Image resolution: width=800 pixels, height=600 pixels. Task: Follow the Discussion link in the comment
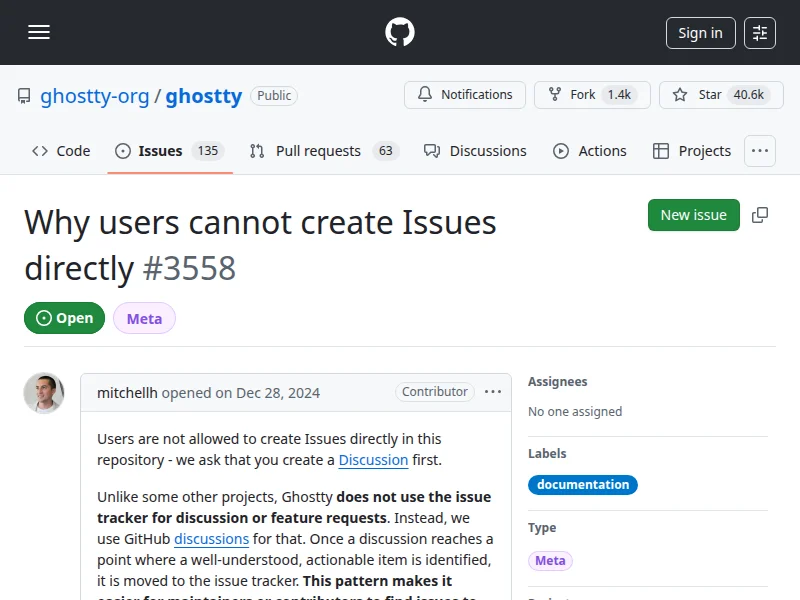click(373, 460)
